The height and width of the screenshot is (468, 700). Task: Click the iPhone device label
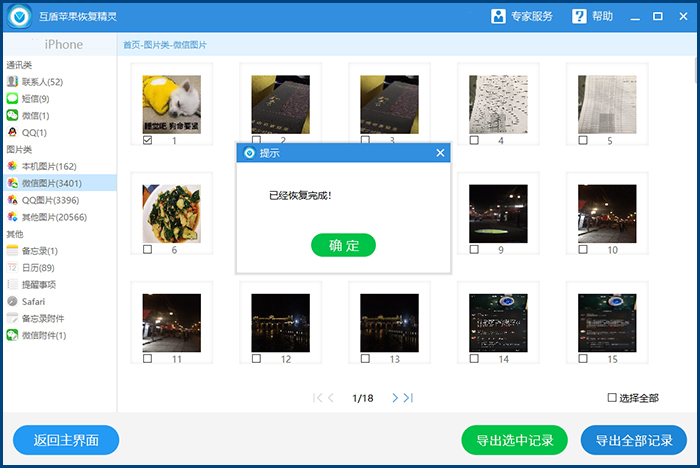tap(63, 44)
